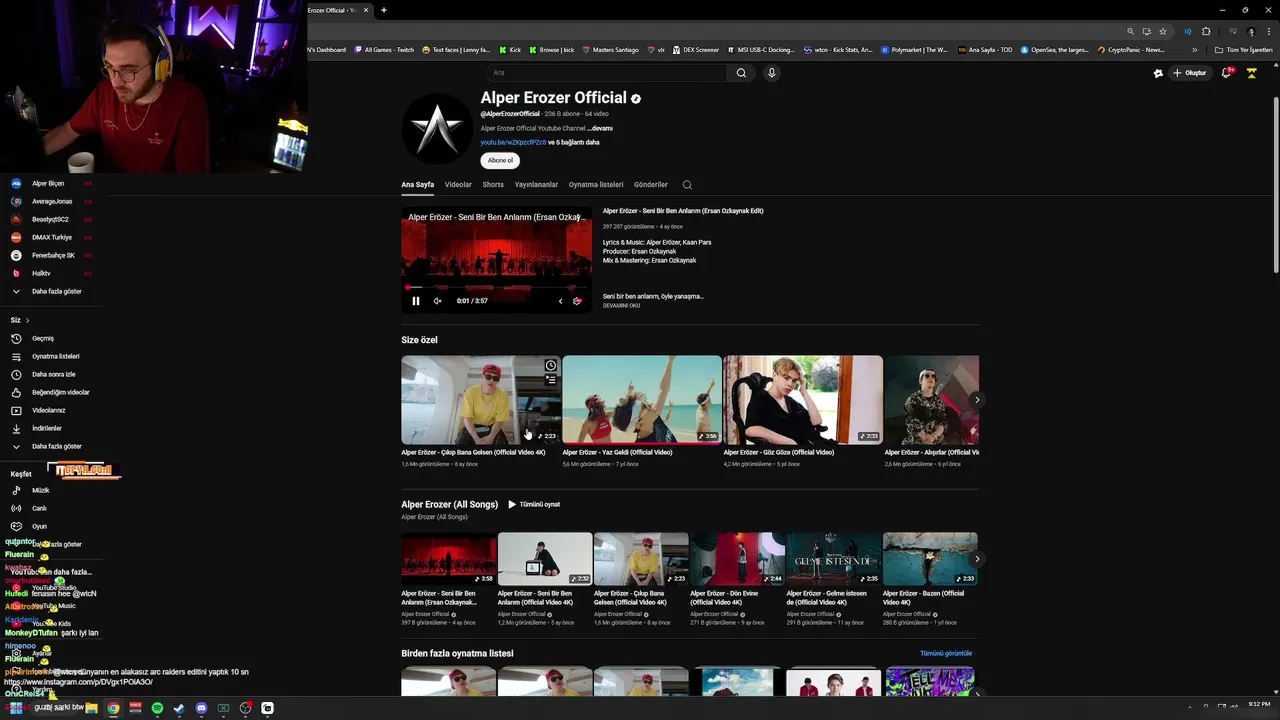Search within channel magnifier icon
Screen dimensions: 1280x720
[687, 185]
